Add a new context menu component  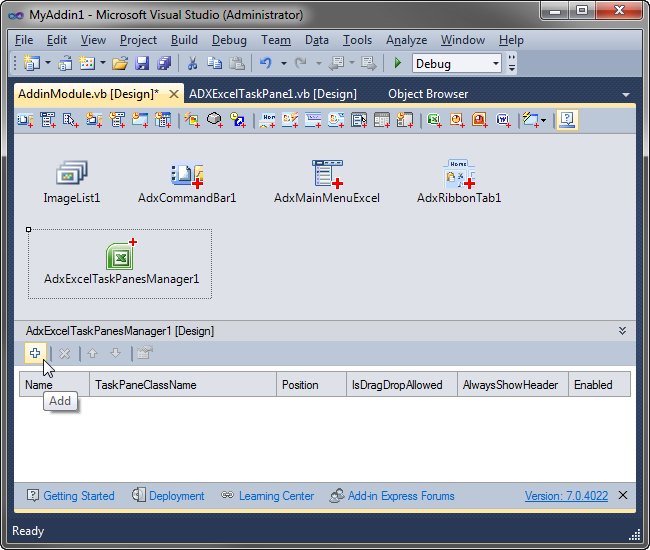point(70,120)
